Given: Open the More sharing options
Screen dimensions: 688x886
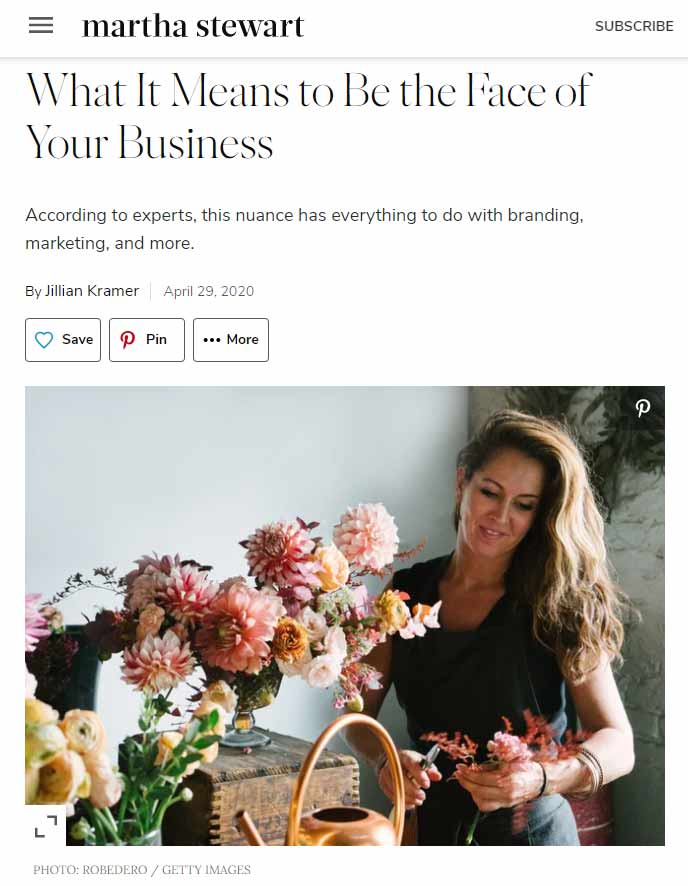Looking at the screenshot, I should [x=242, y=340].
